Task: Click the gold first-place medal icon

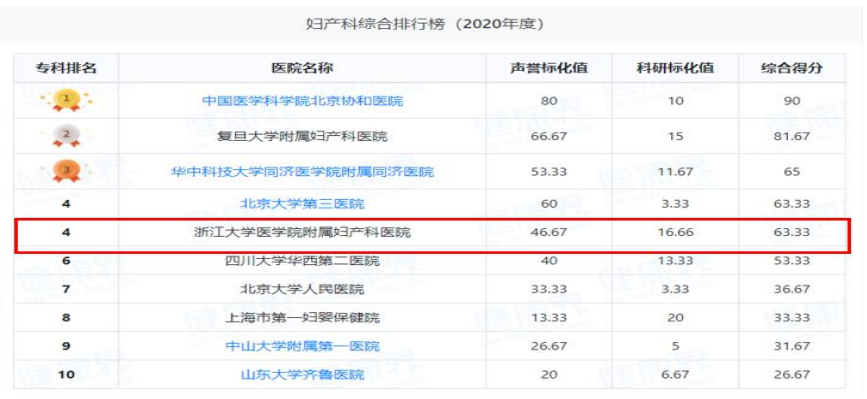Action: (66, 100)
